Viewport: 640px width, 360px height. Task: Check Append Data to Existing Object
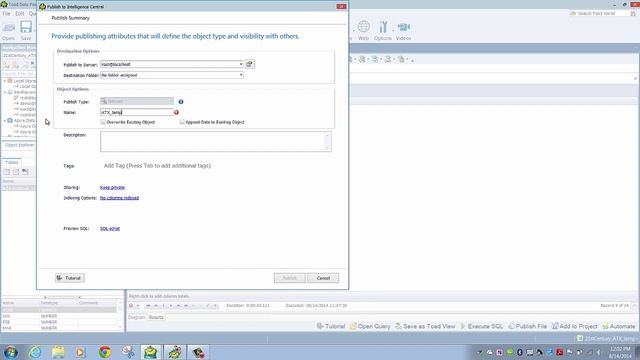pos(182,122)
